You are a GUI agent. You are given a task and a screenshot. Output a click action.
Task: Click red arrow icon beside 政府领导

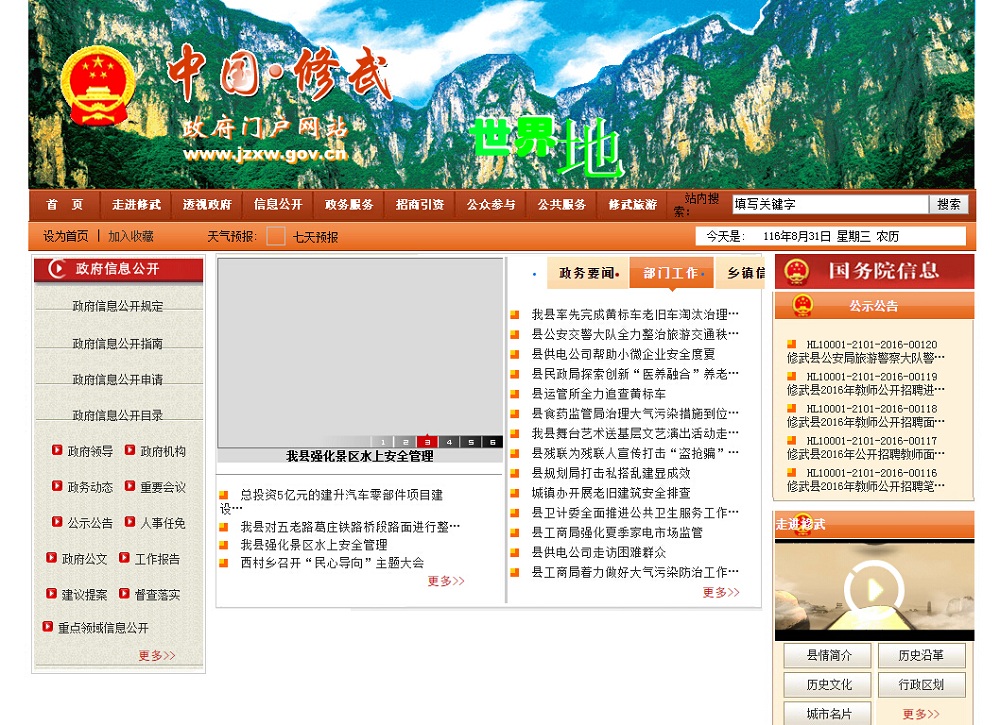tap(57, 450)
